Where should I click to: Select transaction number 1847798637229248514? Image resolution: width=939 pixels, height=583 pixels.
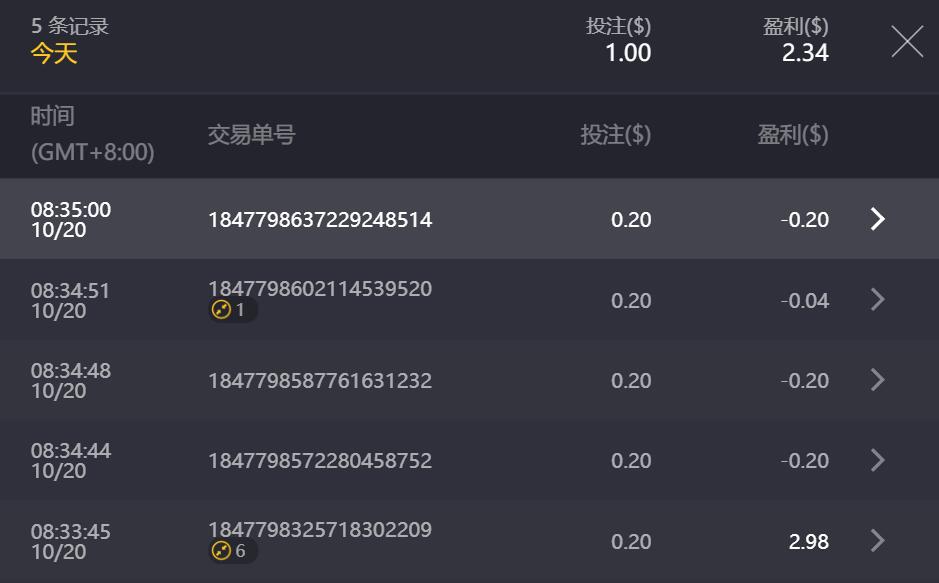[x=320, y=219]
